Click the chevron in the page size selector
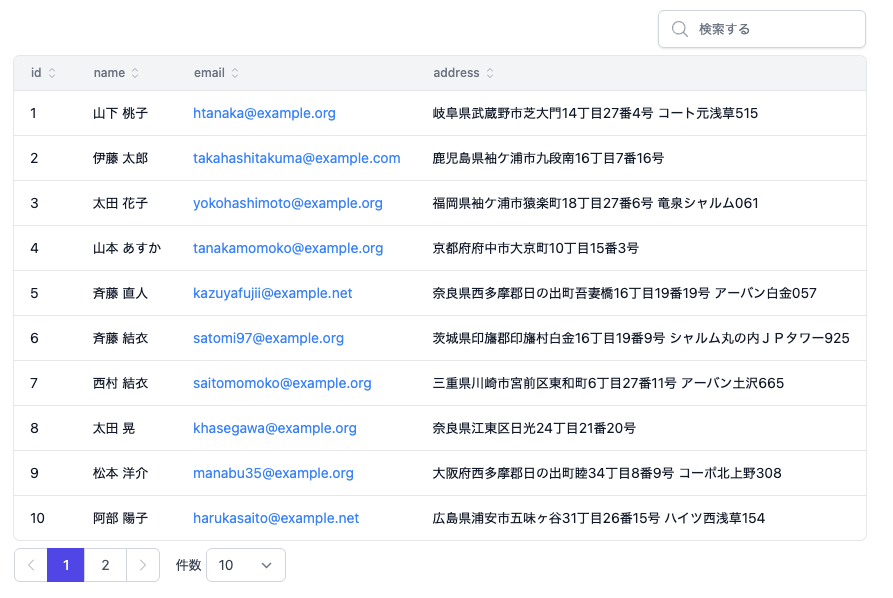The width and height of the screenshot is (893, 598). point(266,565)
